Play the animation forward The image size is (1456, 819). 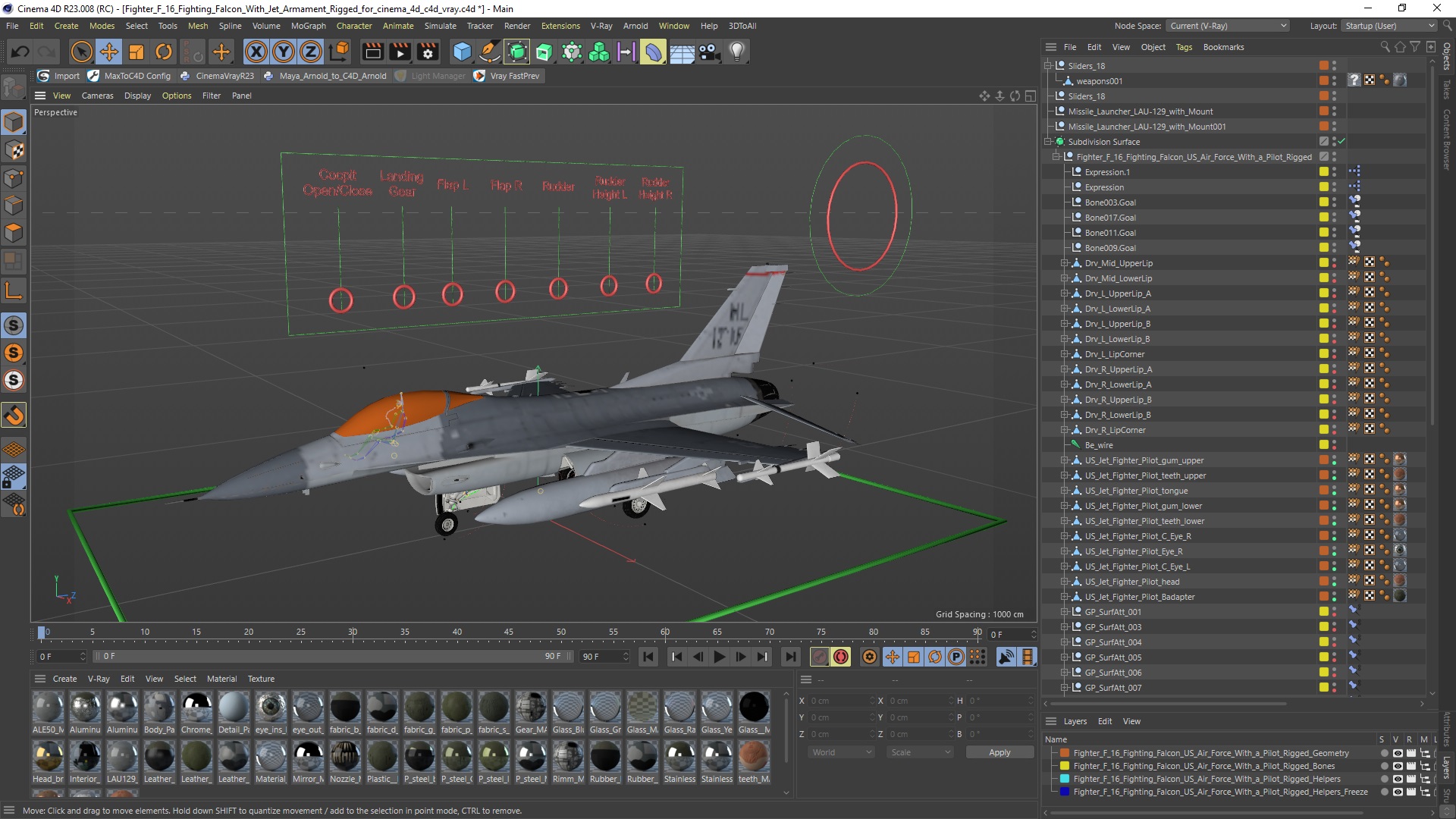point(720,657)
